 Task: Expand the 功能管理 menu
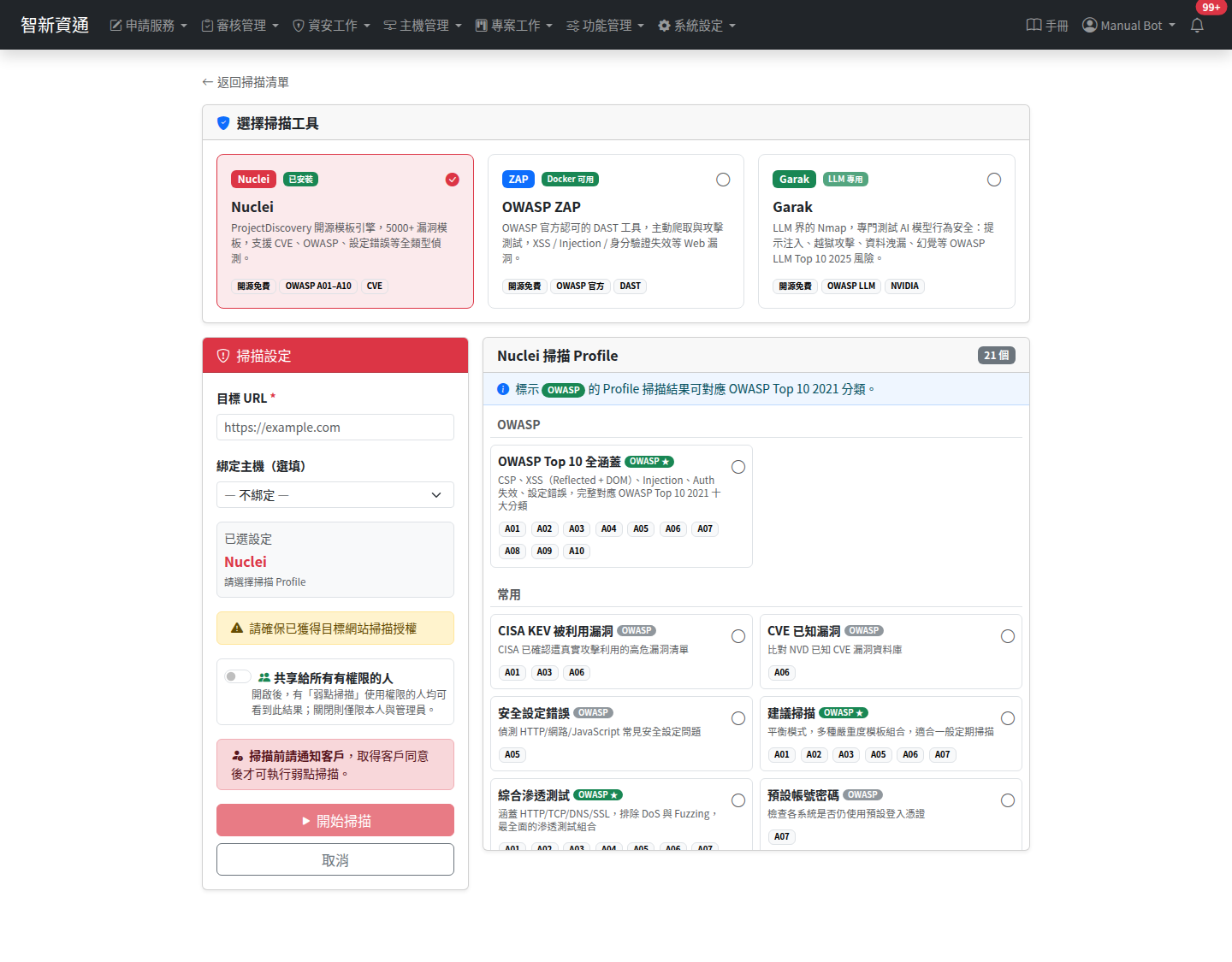tap(605, 26)
